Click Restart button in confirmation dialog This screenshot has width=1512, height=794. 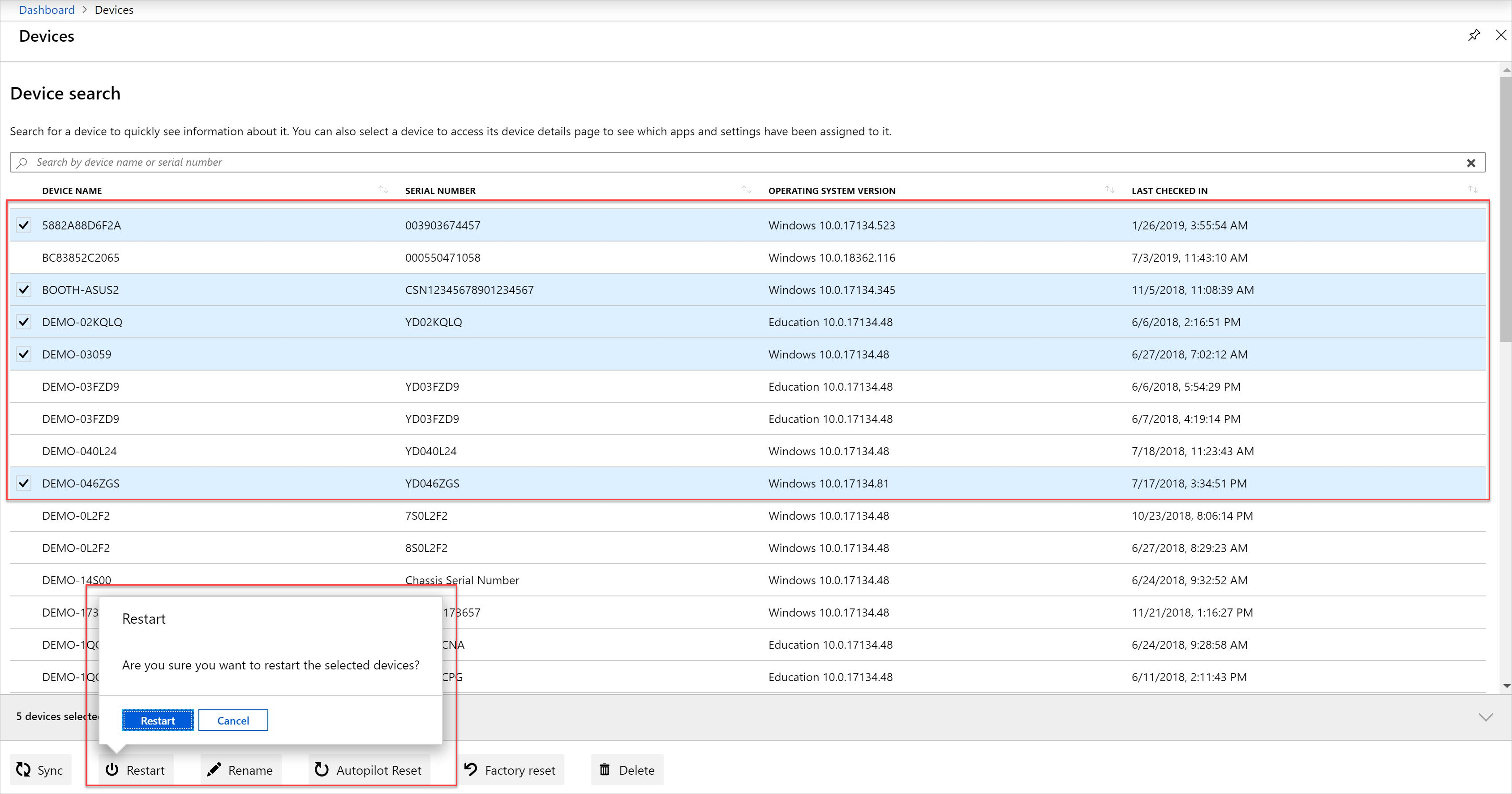point(157,719)
